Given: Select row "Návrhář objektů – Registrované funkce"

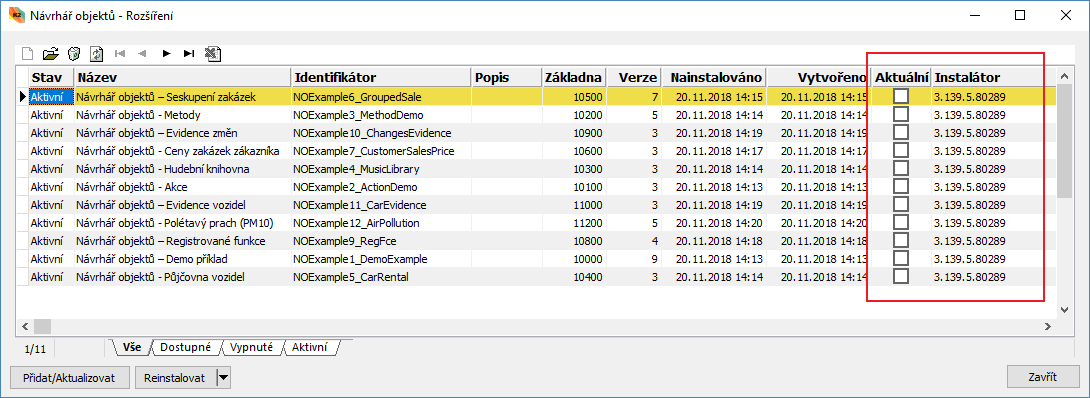Looking at the screenshot, I should pyautogui.click(x=536, y=241).
